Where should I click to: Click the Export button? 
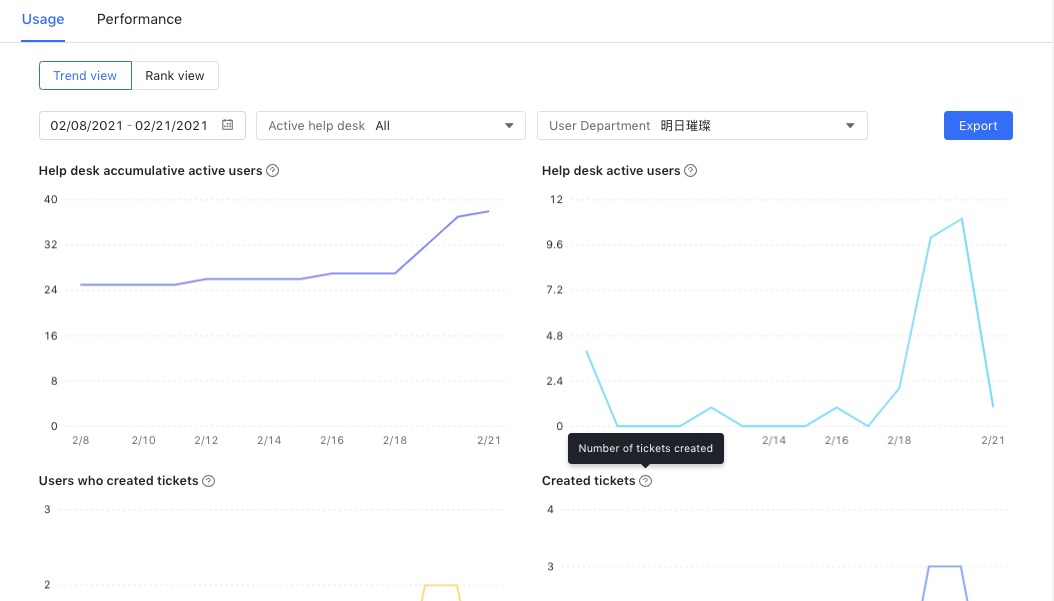coord(977,125)
